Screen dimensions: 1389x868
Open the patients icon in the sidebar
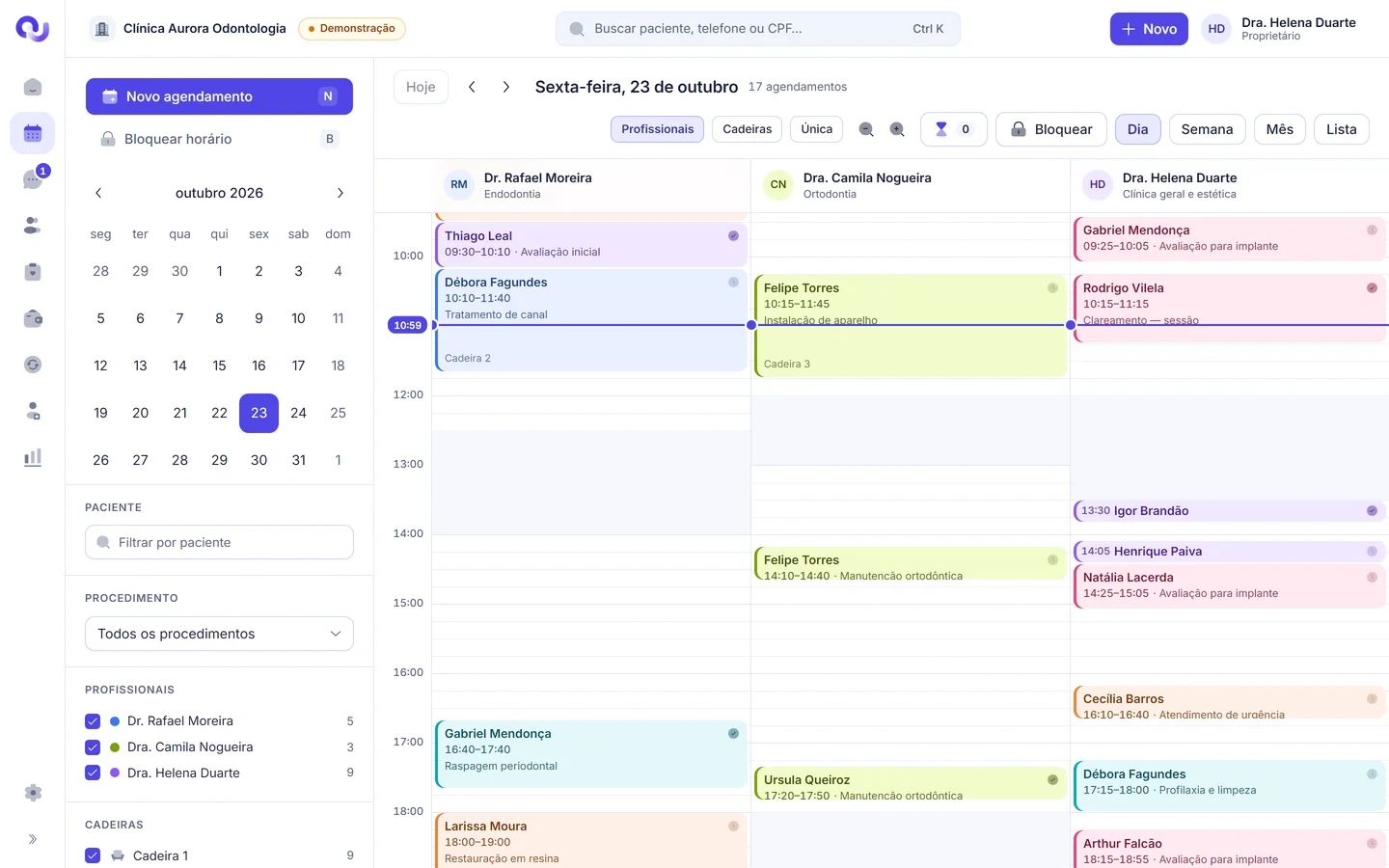click(x=33, y=226)
